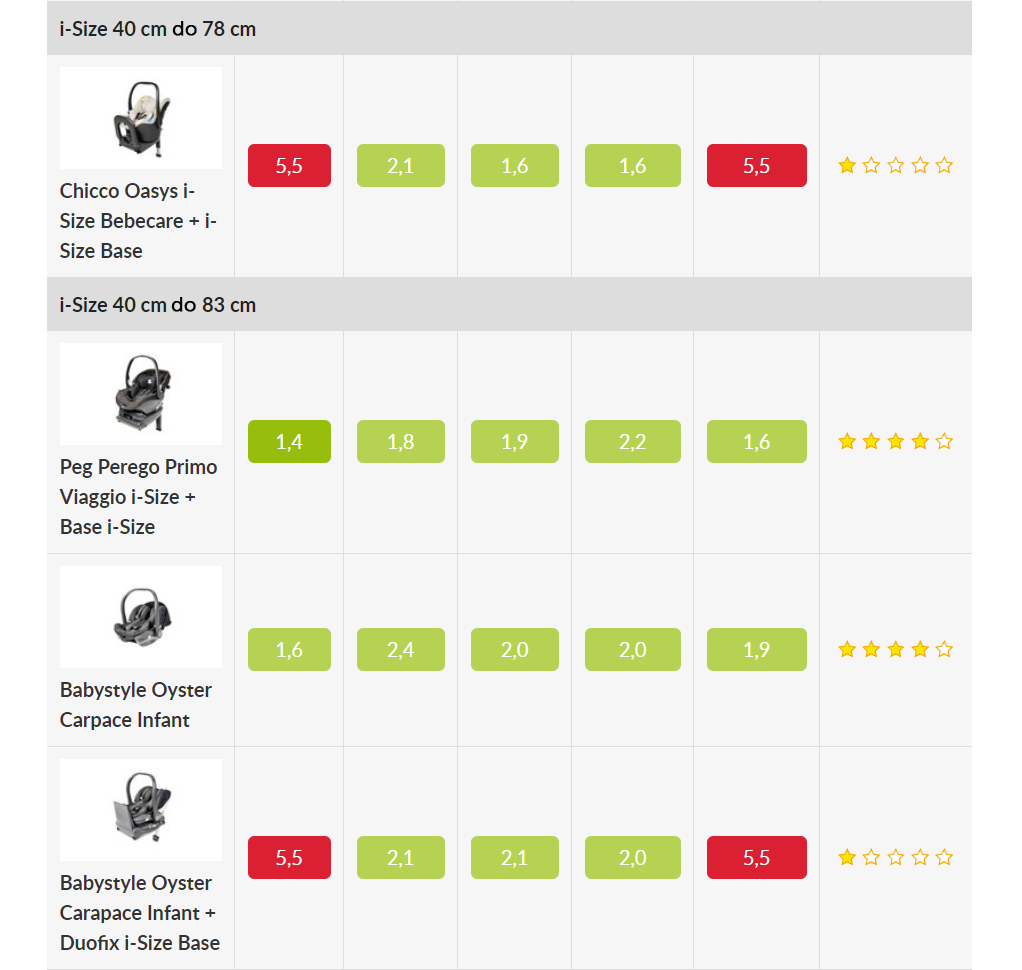Viewport: 1022px width, 970px height.
Task: Open the Chicco Oasys i-Size Bebecare product image
Action: coord(141,118)
